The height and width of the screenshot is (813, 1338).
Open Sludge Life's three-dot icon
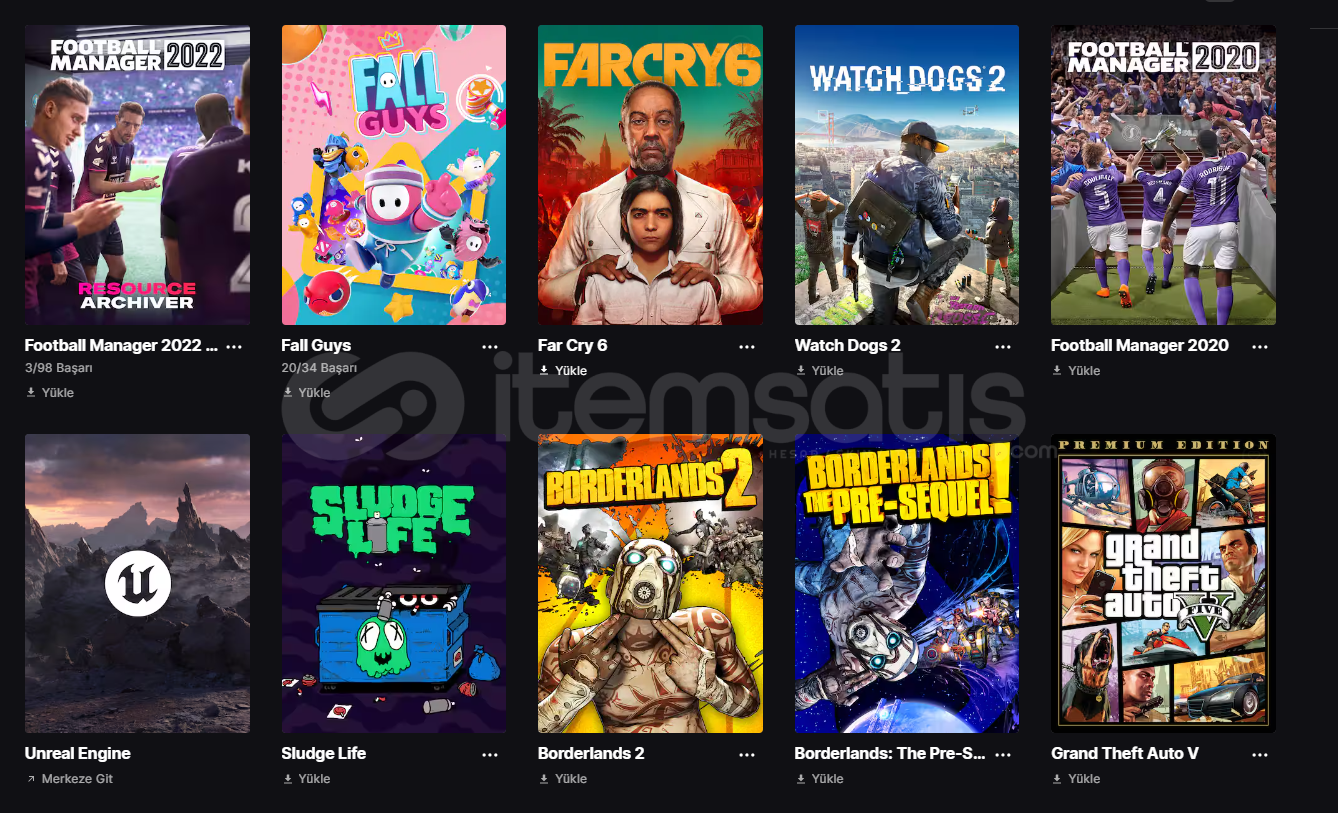490,754
